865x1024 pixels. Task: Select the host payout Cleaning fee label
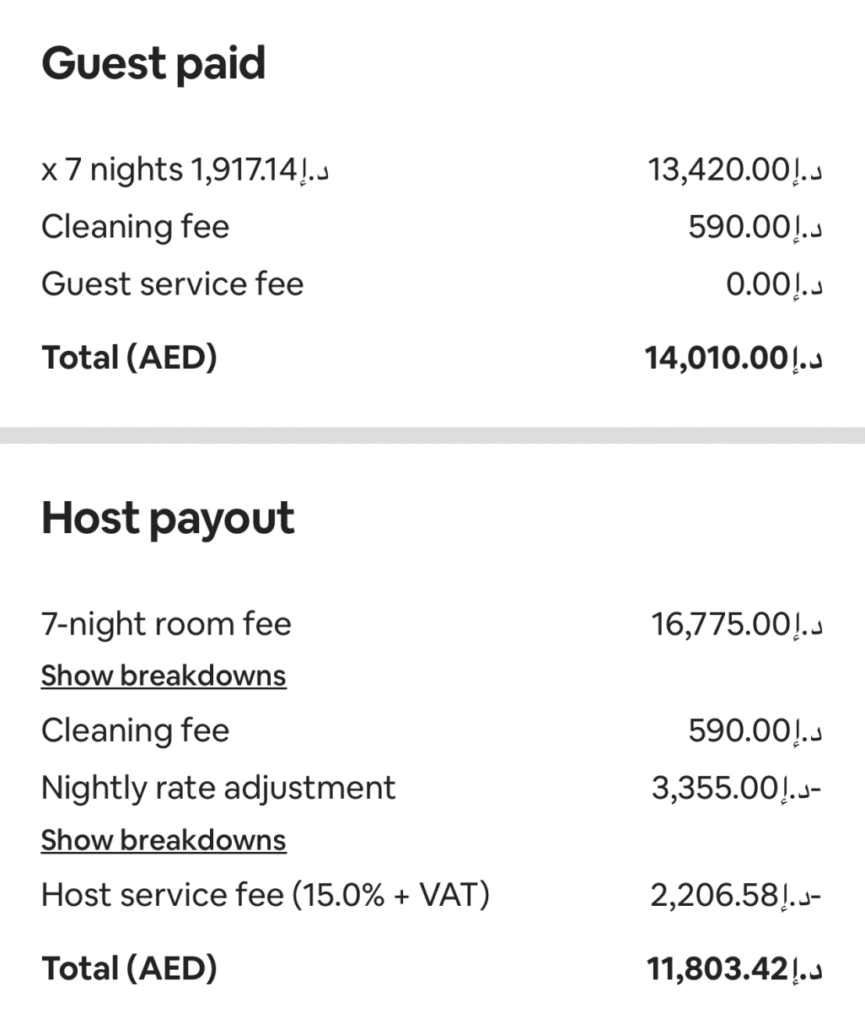(135, 731)
